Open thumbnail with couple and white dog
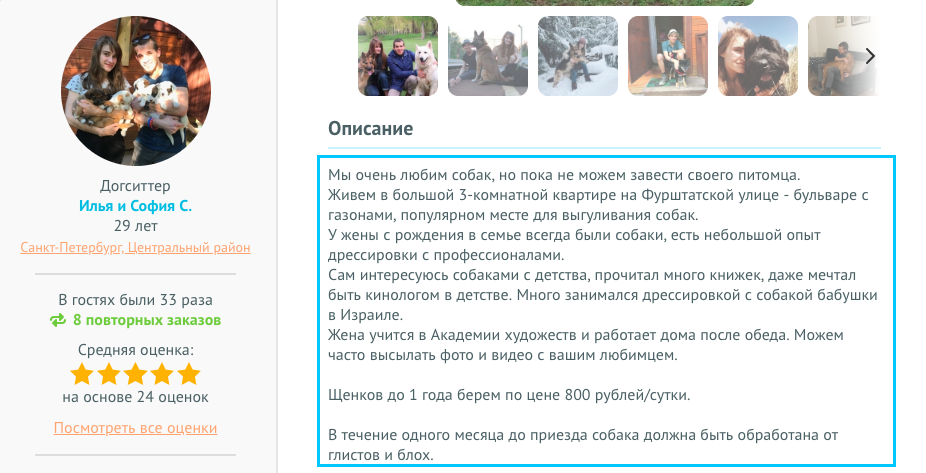This screenshot has height=473, width=926. pos(398,56)
